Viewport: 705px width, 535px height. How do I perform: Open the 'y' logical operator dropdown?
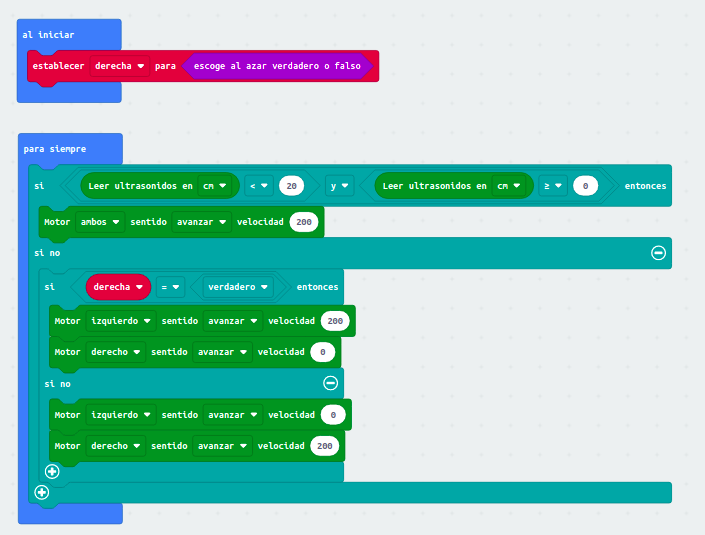(339, 186)
